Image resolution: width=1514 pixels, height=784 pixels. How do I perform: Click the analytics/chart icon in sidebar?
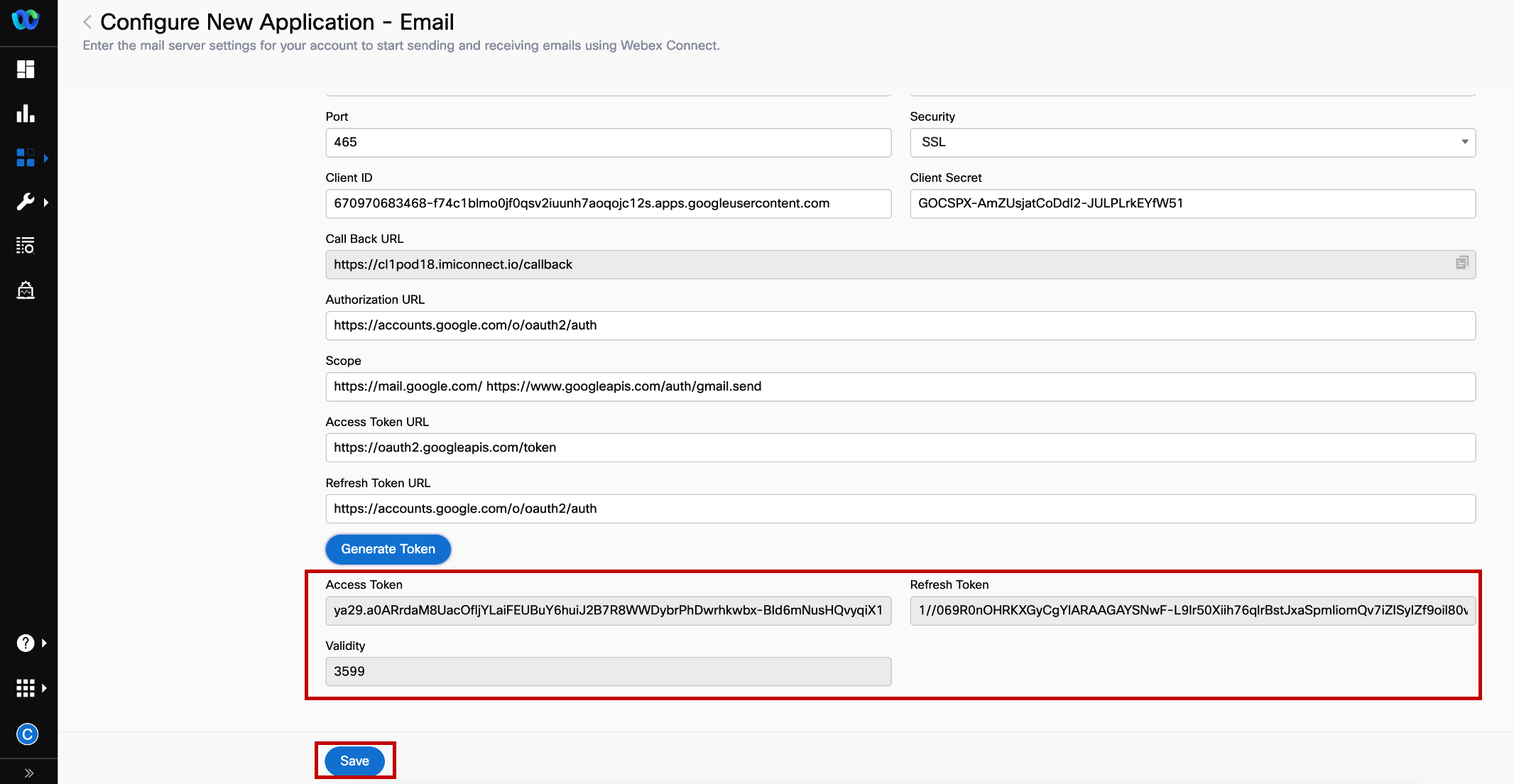(26, 112)
